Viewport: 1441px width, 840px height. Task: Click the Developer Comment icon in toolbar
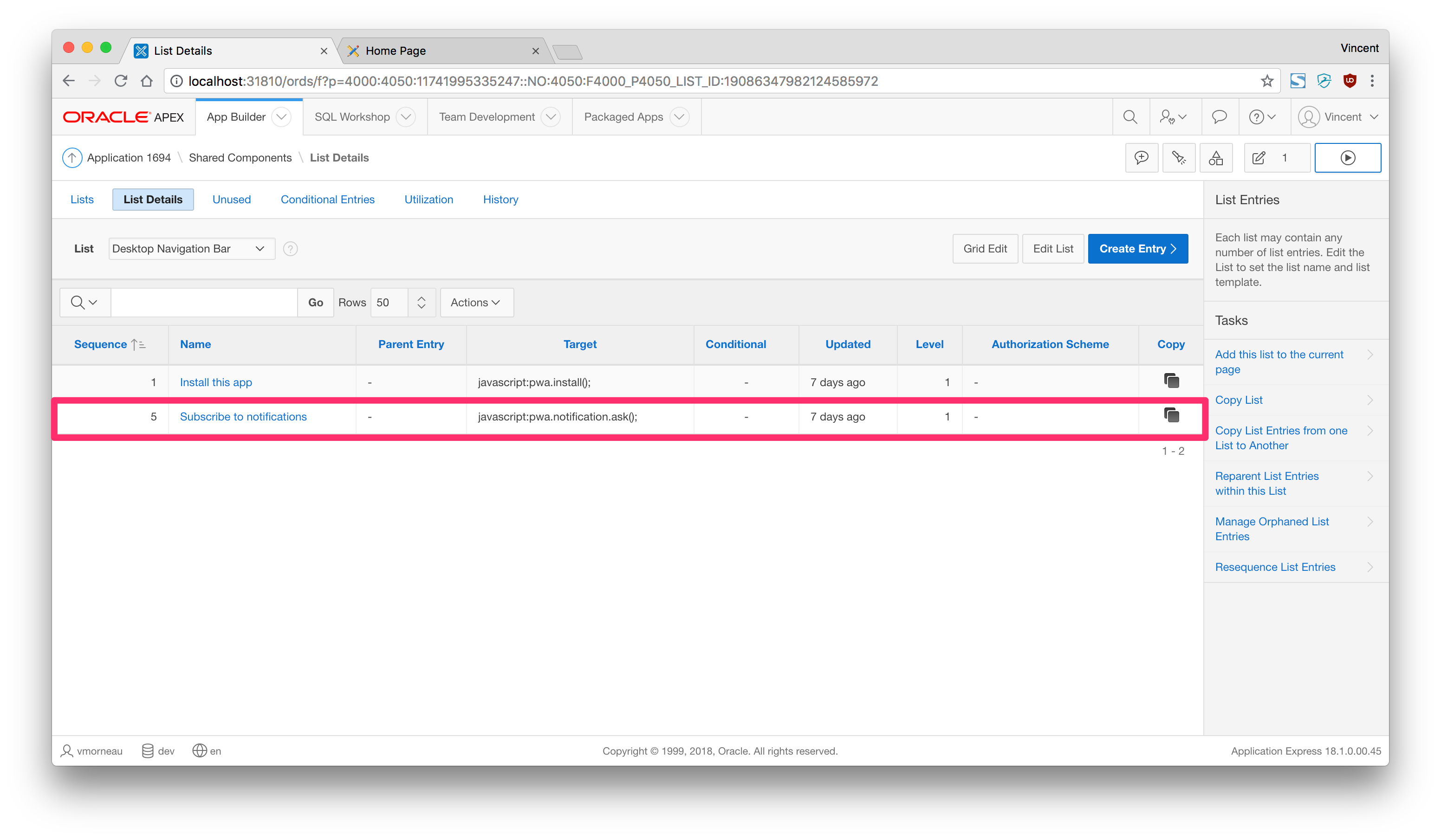coord(1142,158)
